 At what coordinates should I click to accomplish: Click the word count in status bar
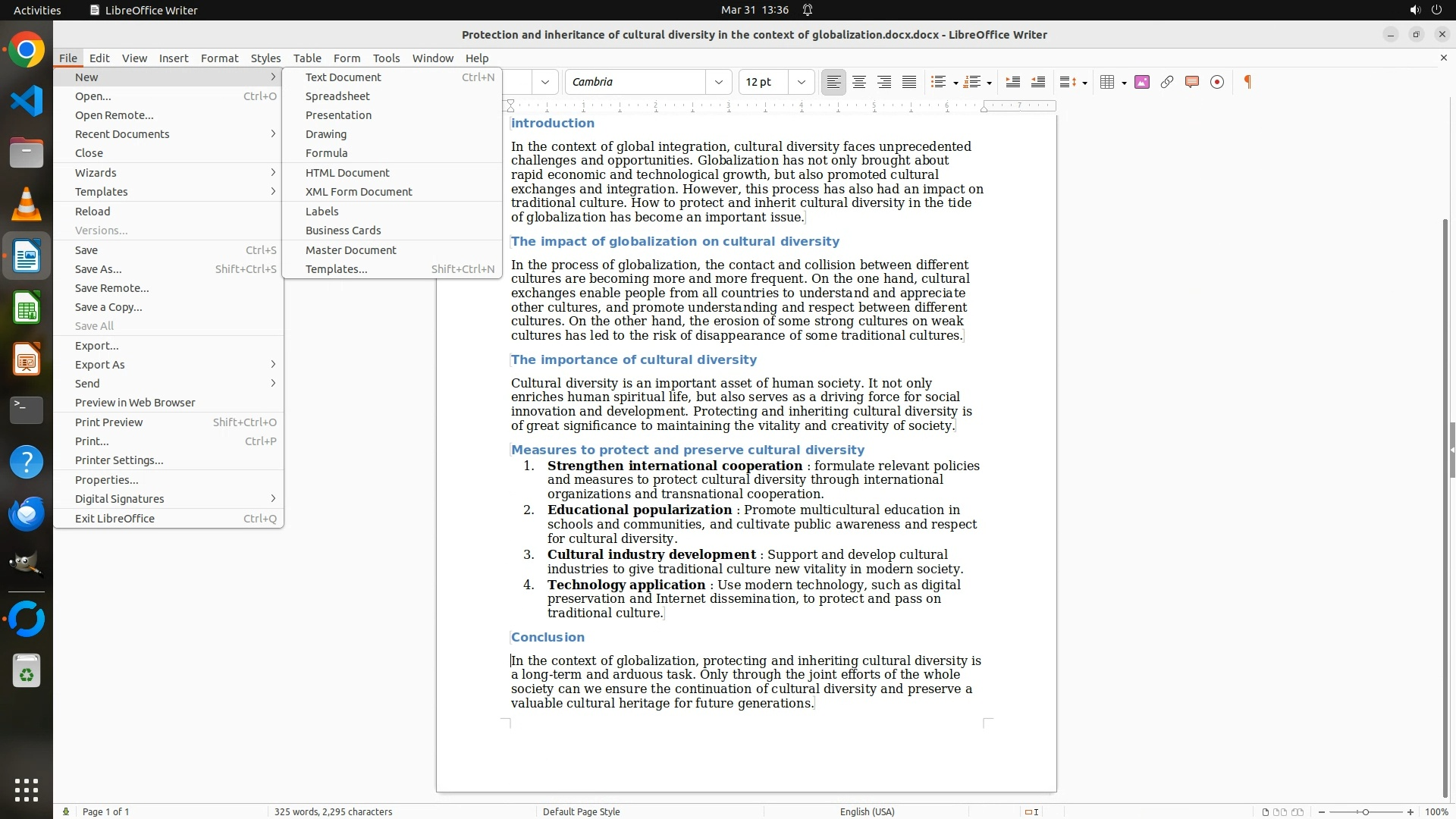(x=333, y=811)
